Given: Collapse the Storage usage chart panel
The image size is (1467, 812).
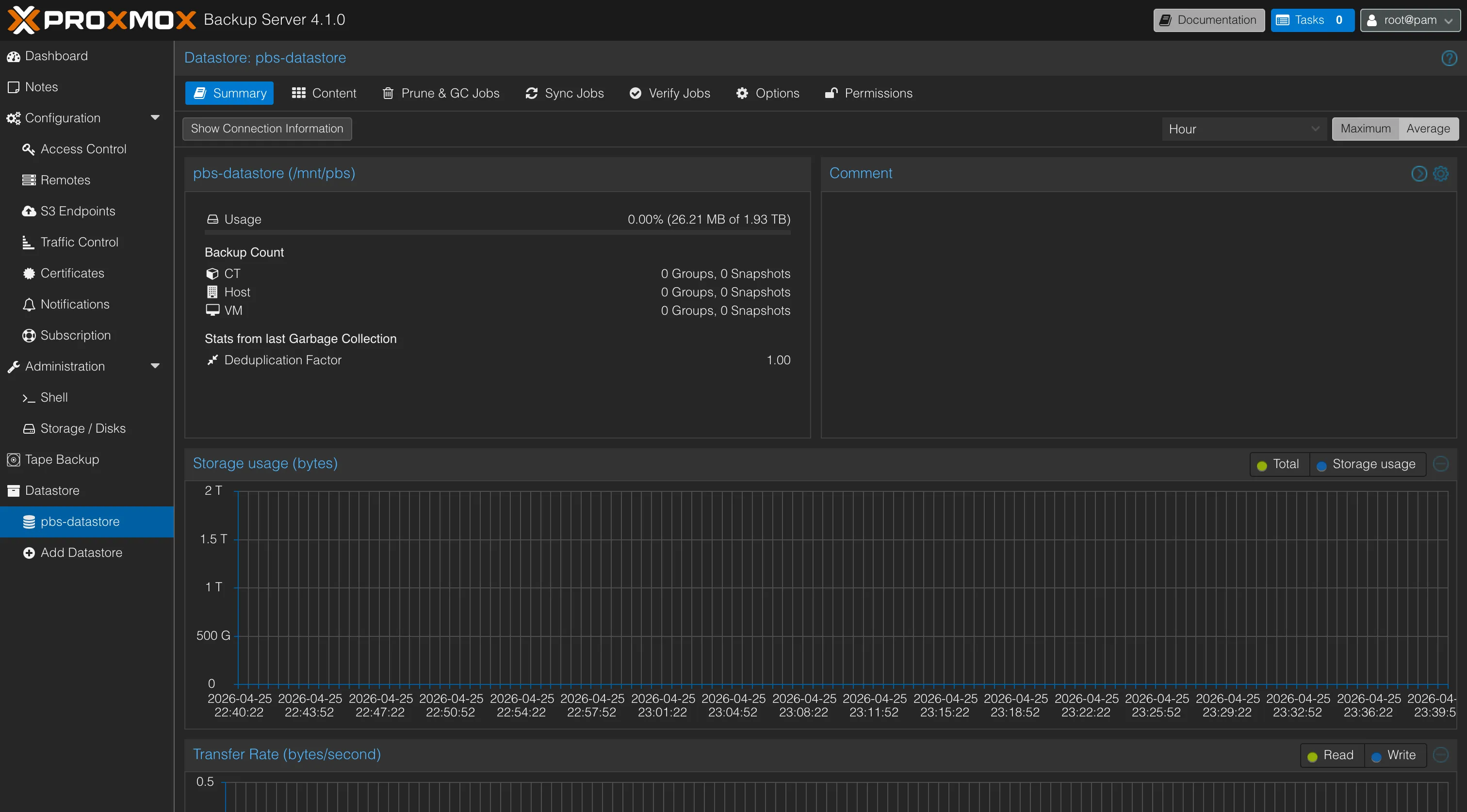Looking at the screenshot, I should pyautogui.click(x=1441, y=464).
